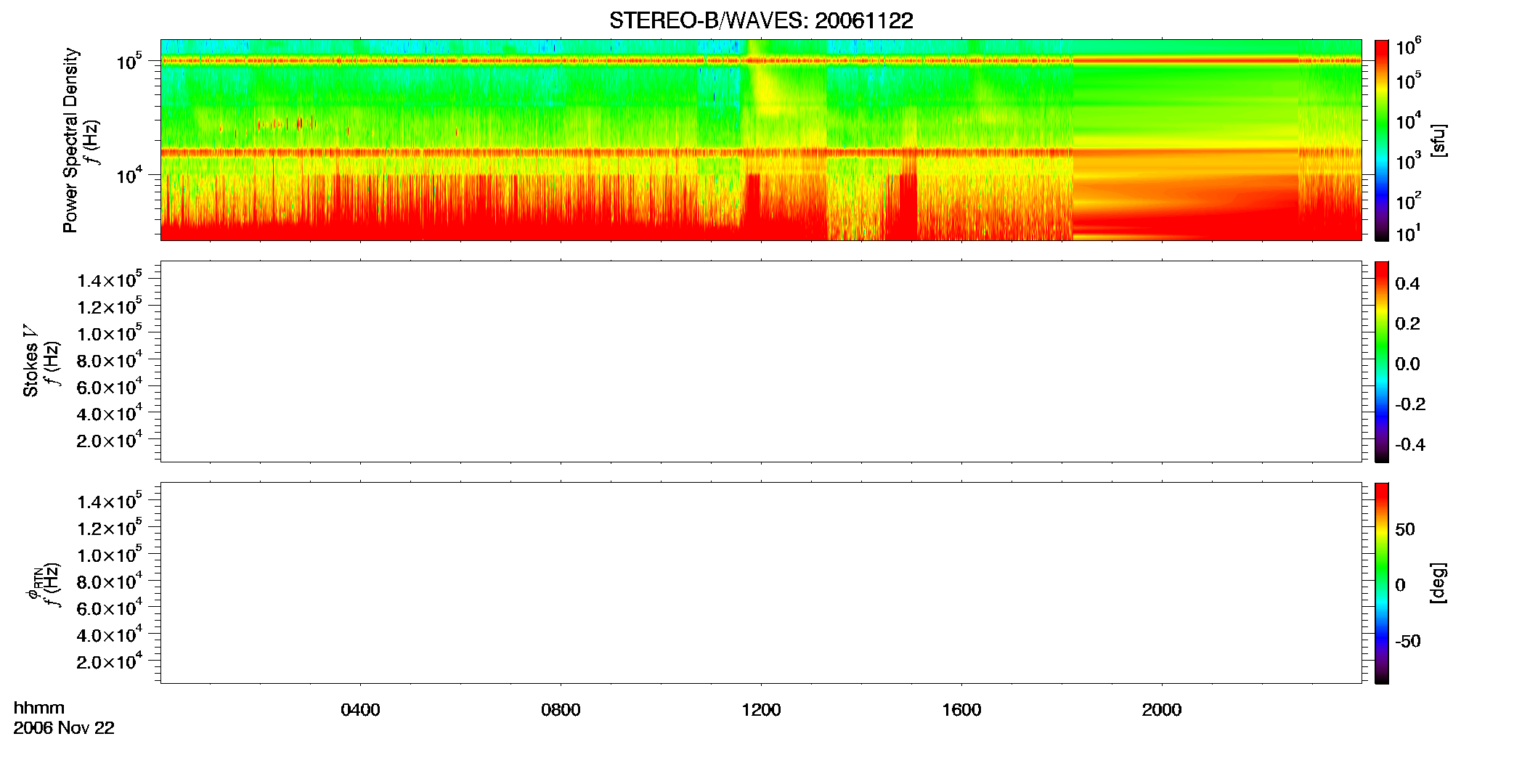Click the empty Stokes V plot panel
Screen dimensions: 1522x784
coord(761,362)
